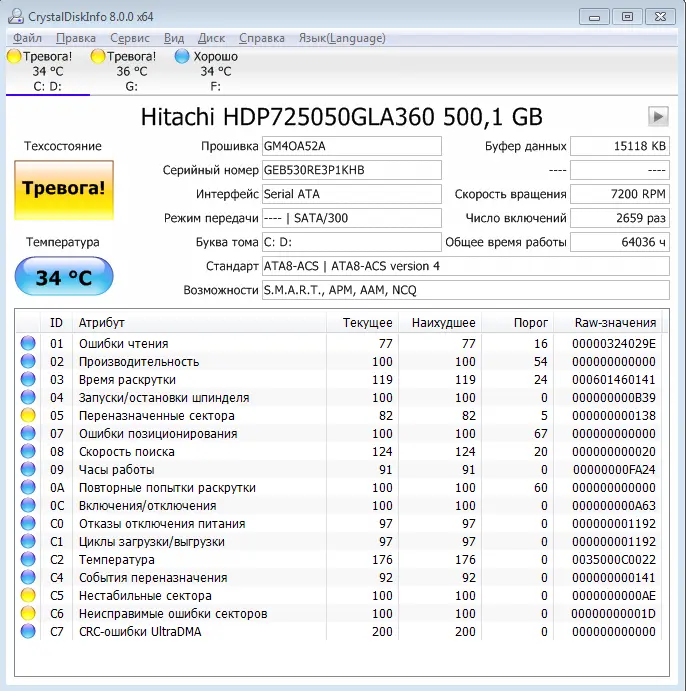This screenshot has width=686, height=691.
Task: Click yellow status icon for Reallocated sectors (05)
Action: point(28,415)
